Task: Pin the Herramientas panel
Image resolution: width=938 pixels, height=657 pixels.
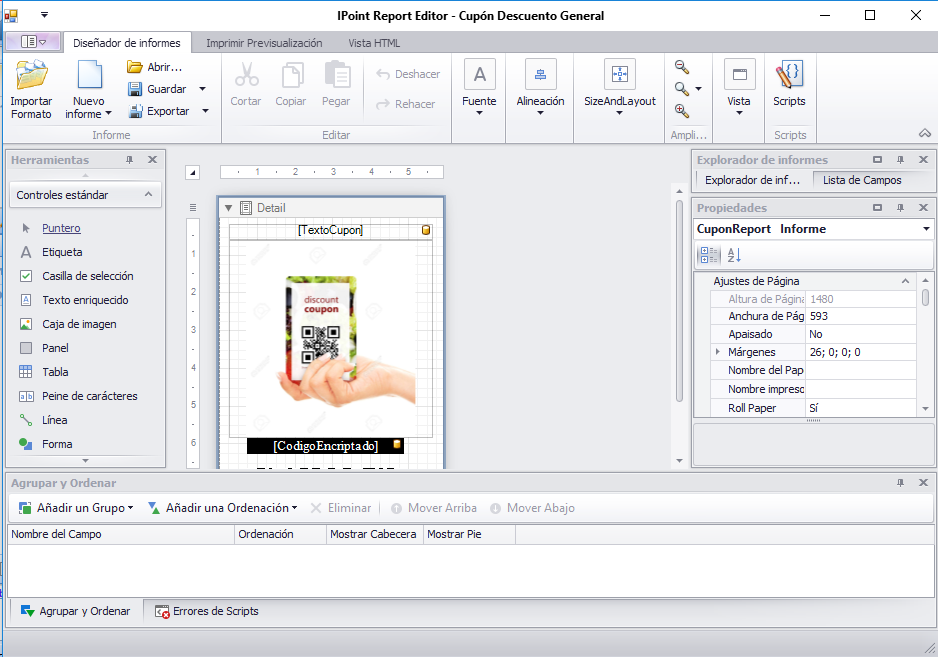Action: click(129, 160)
